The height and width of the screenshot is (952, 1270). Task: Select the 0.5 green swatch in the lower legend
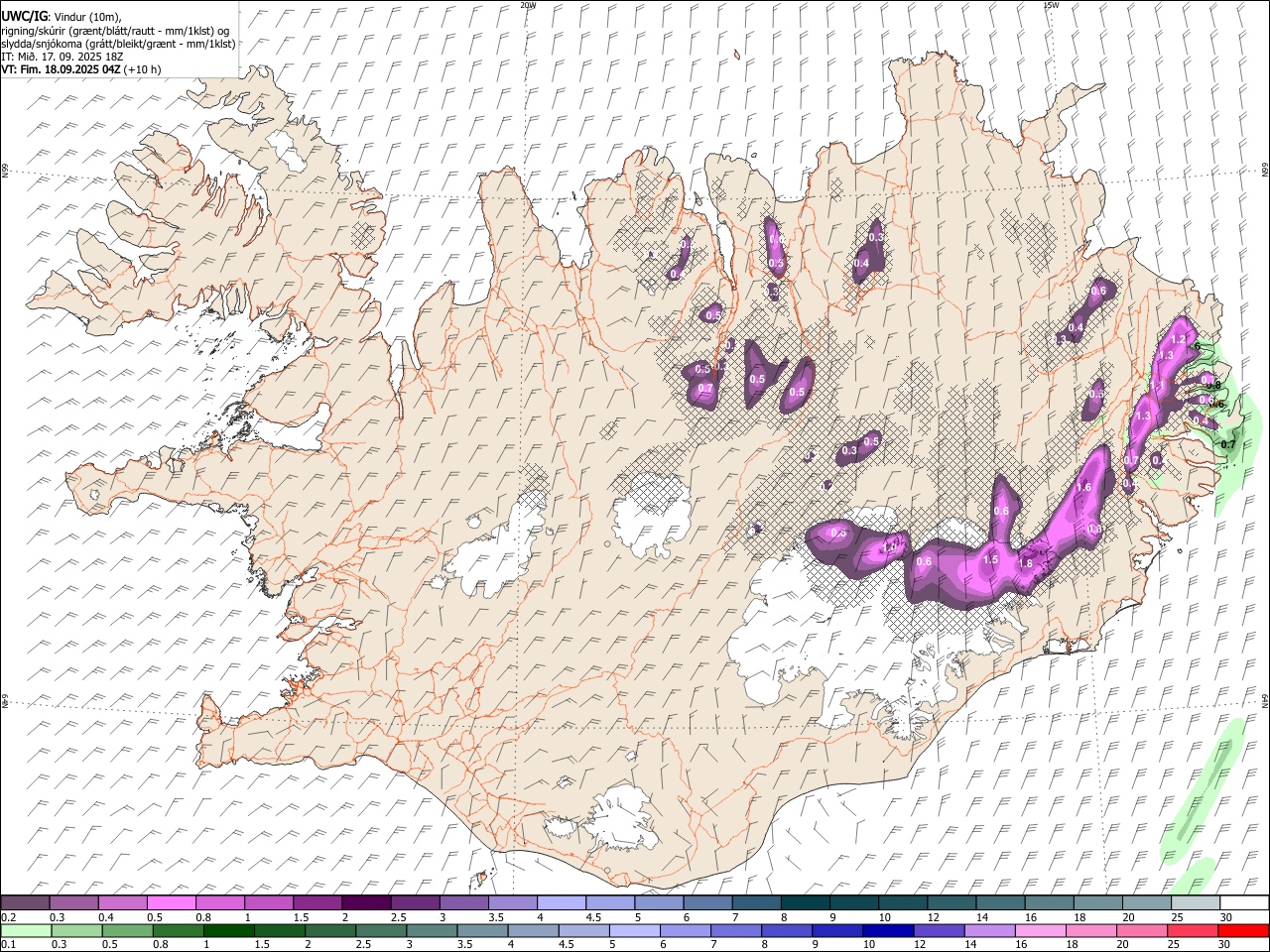click(127, 930)
